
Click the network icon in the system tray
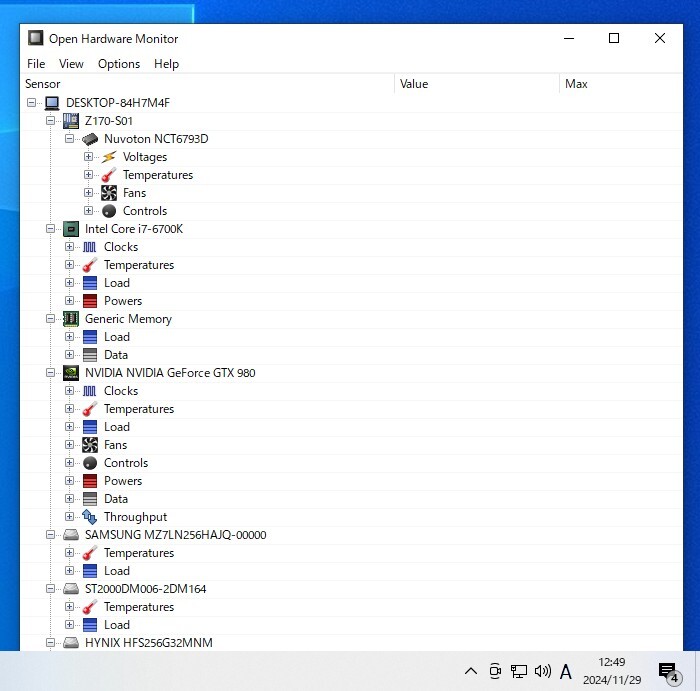tap(519, 671)
